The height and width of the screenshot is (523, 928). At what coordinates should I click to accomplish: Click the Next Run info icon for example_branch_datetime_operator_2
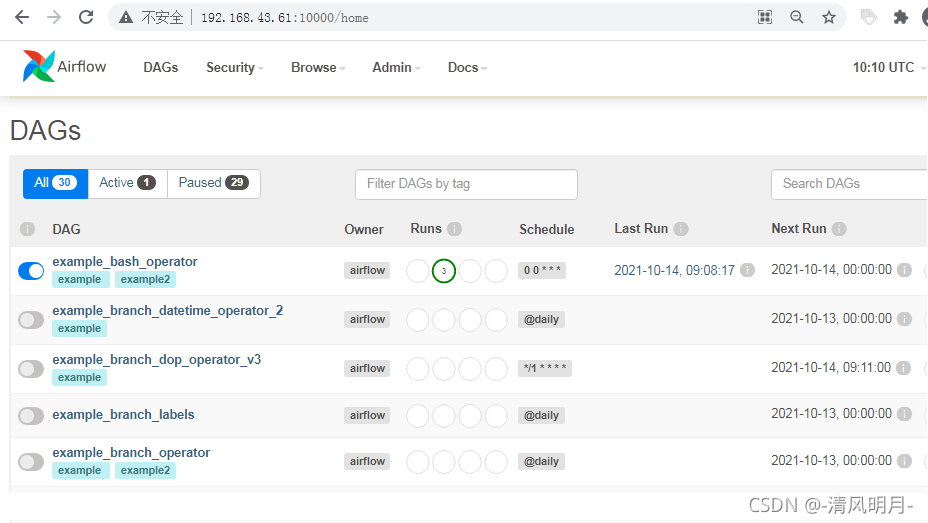904,319
